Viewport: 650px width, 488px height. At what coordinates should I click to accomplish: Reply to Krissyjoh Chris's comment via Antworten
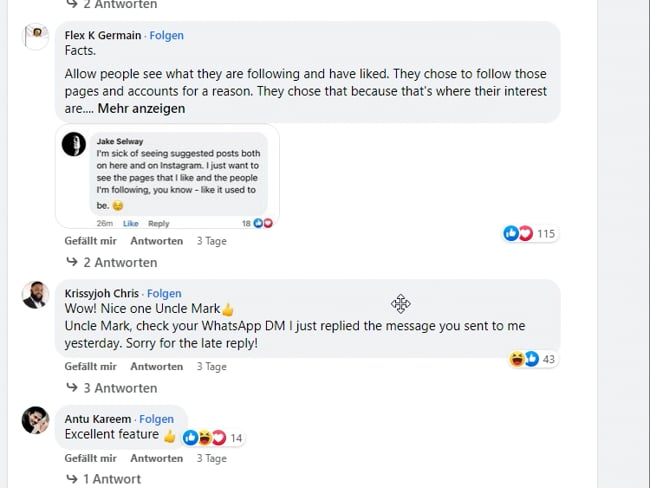(x=156, y=367)
